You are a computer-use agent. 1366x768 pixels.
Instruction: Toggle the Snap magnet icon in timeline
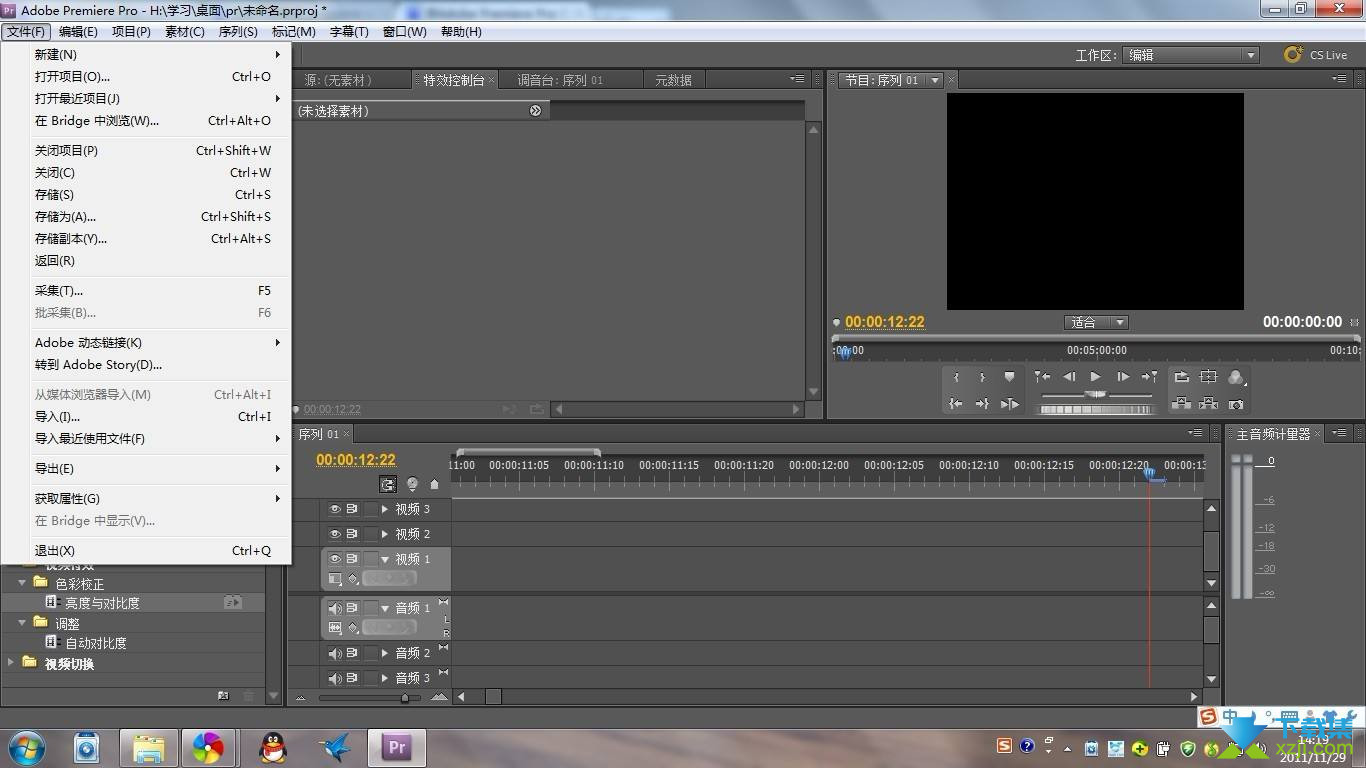[388, 484]
